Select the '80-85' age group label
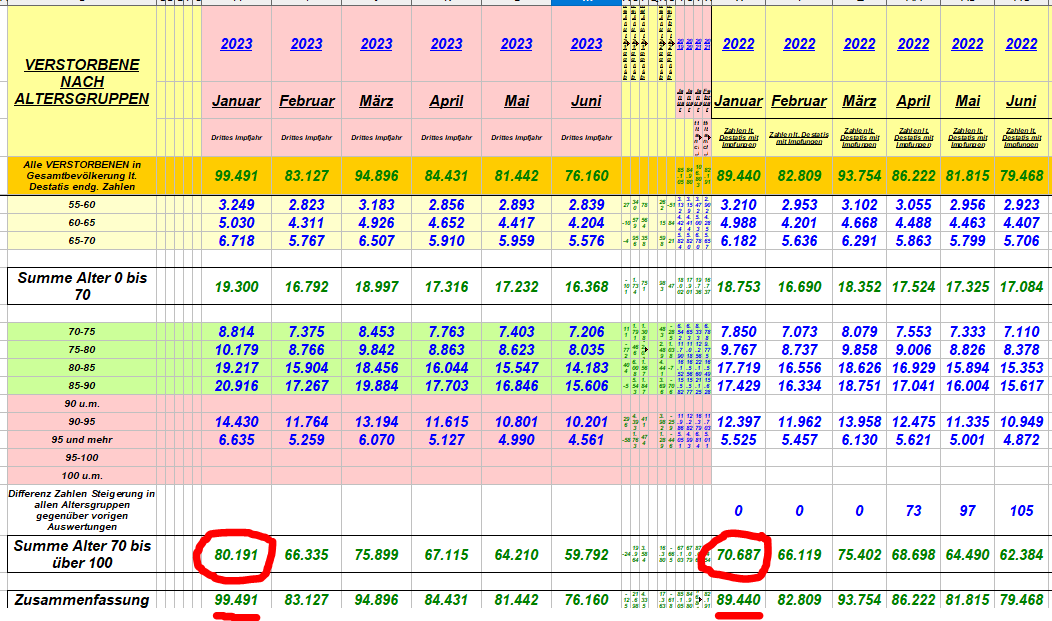This screenshot has height=621, width=1052. coord(82,368)
